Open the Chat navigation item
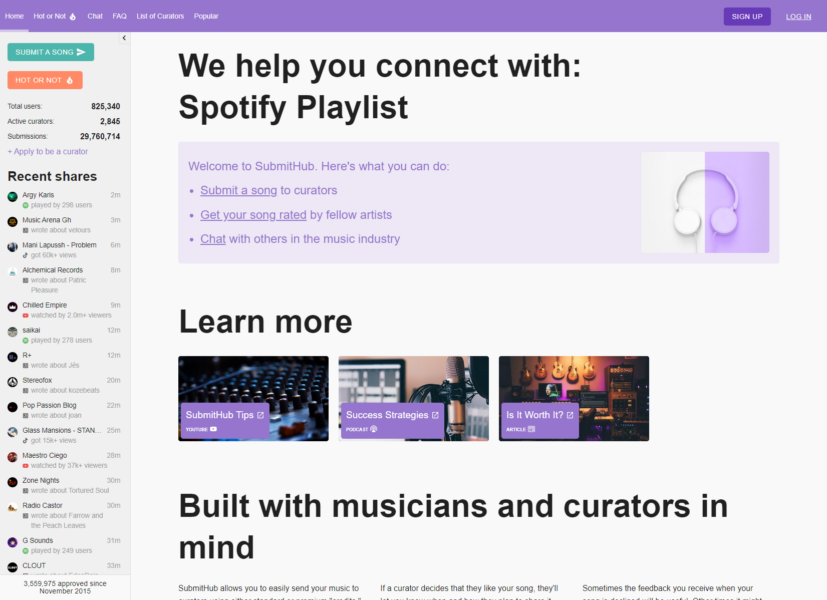The image size is (827, 600). 95,16
